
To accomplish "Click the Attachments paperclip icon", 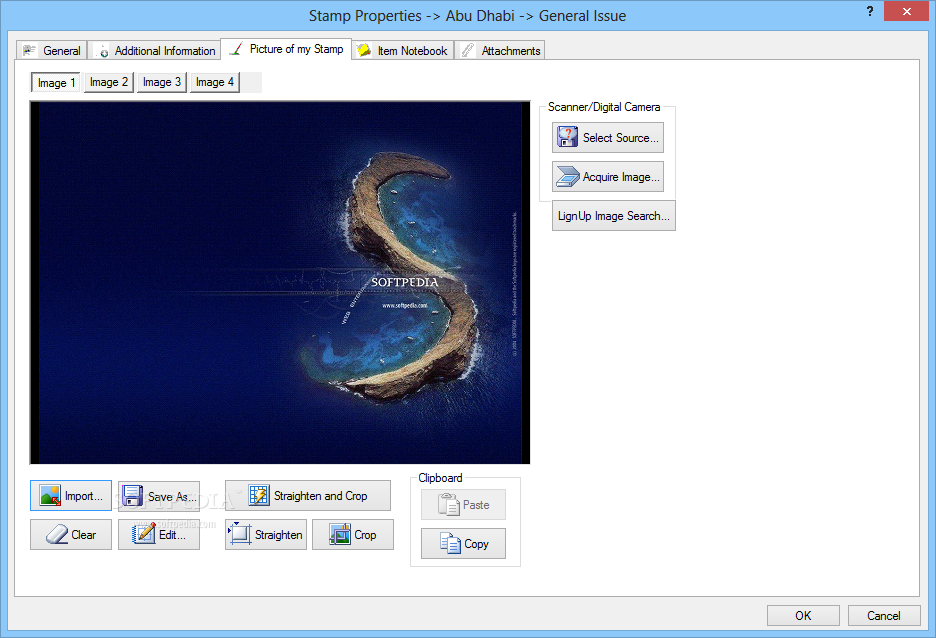I will pyautogui.click(x=469, y=51).
